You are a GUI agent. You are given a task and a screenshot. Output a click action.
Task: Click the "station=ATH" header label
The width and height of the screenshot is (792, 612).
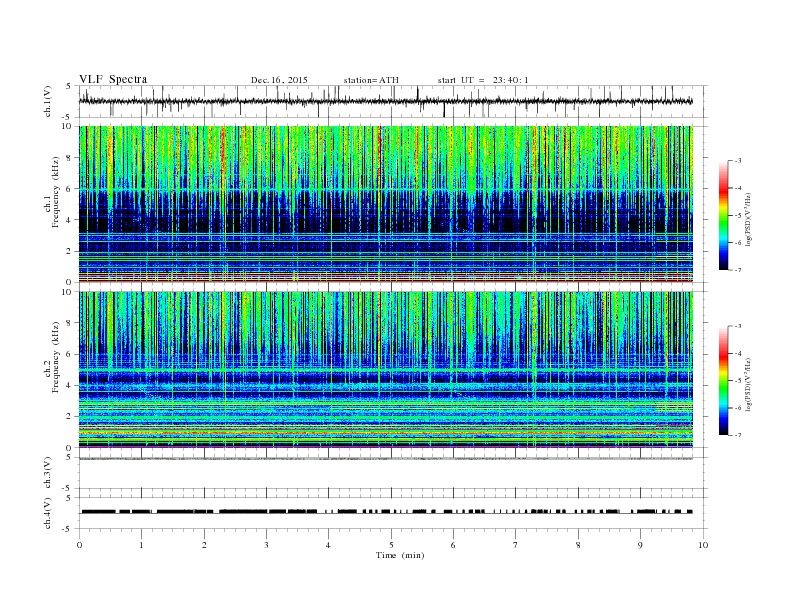click(371, 80)
